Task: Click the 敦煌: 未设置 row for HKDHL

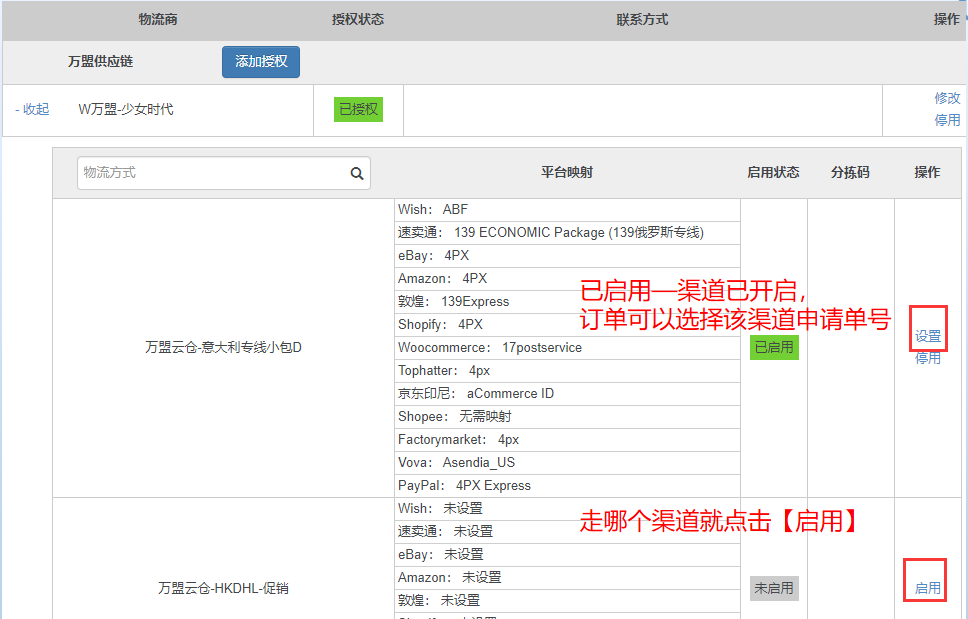Action: pyautogui.click(x=567, y=600)
